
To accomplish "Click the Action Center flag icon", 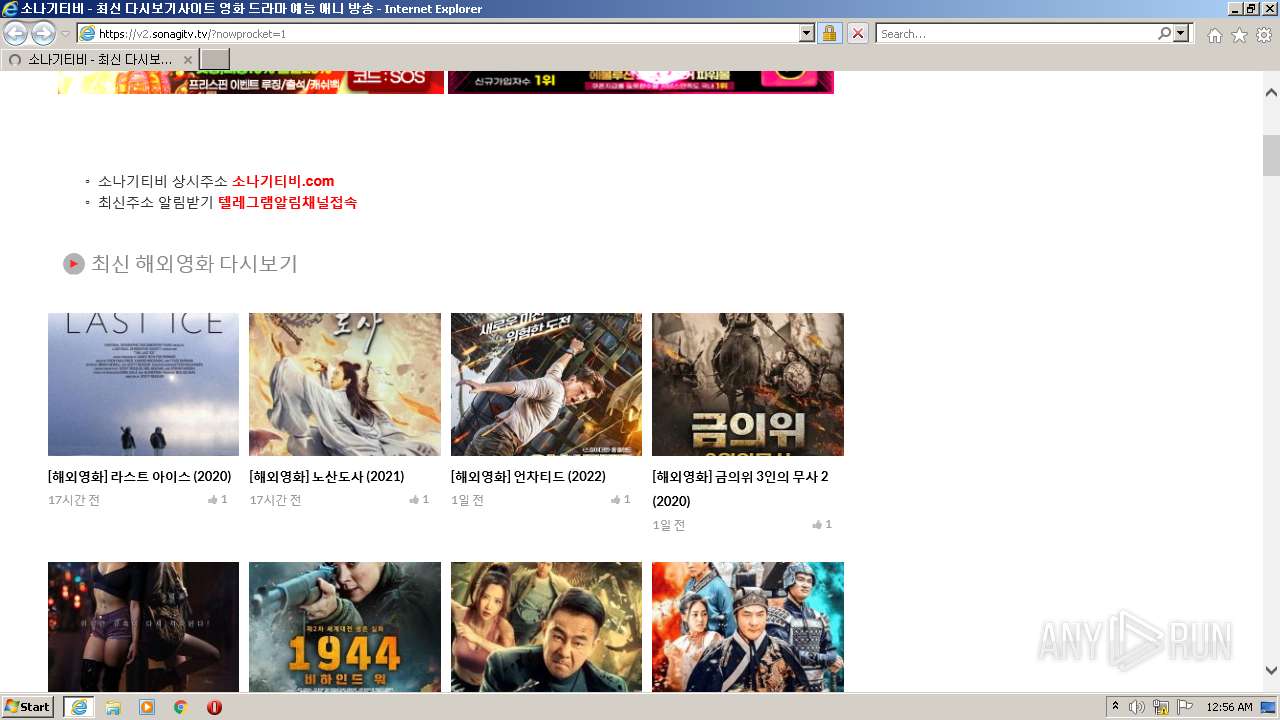I will click(1185, 707).
